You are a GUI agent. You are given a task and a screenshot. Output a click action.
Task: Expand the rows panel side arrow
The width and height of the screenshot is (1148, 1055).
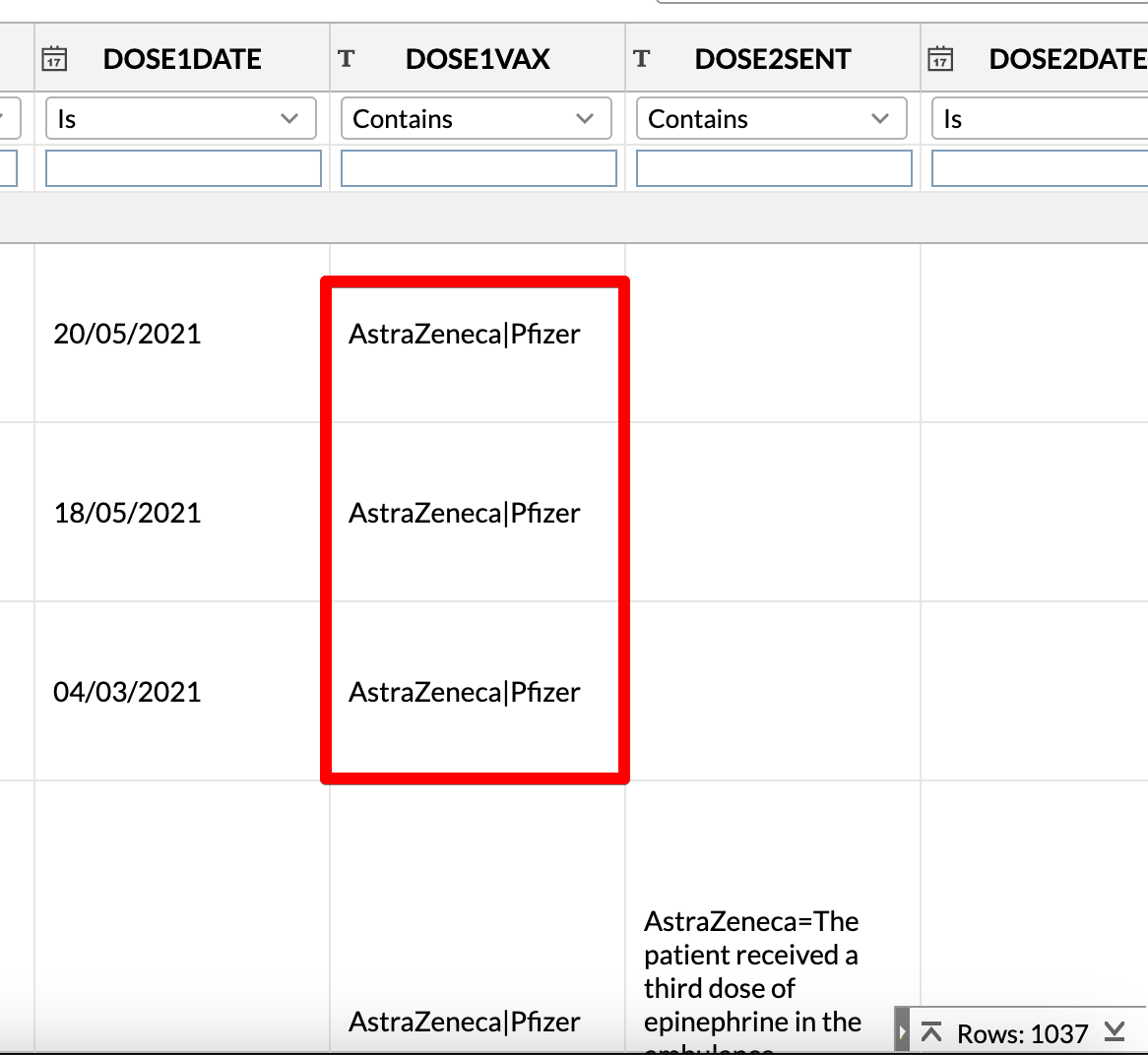(x=902, y=1030)
